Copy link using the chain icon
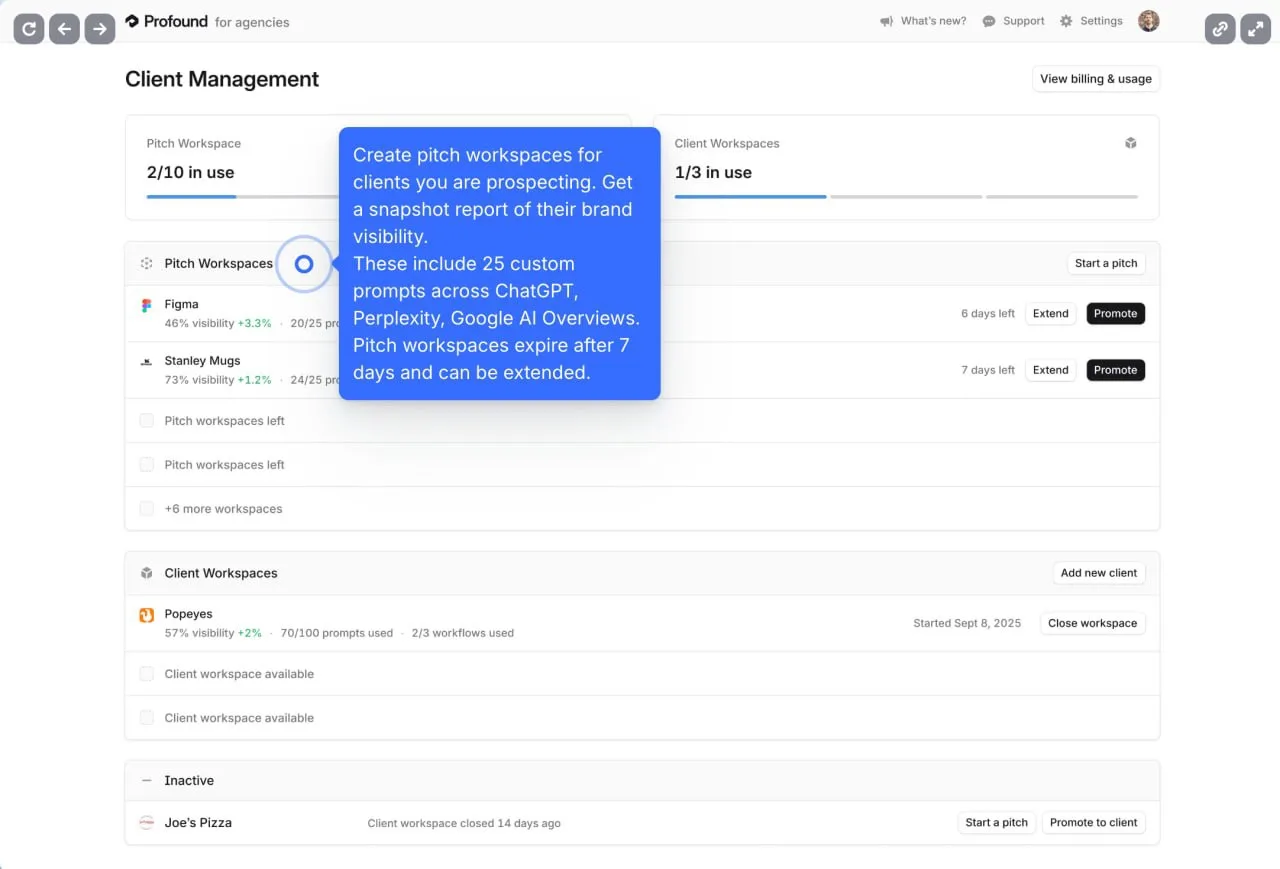Screen dimensions: 1280x869 (1220, 29)
